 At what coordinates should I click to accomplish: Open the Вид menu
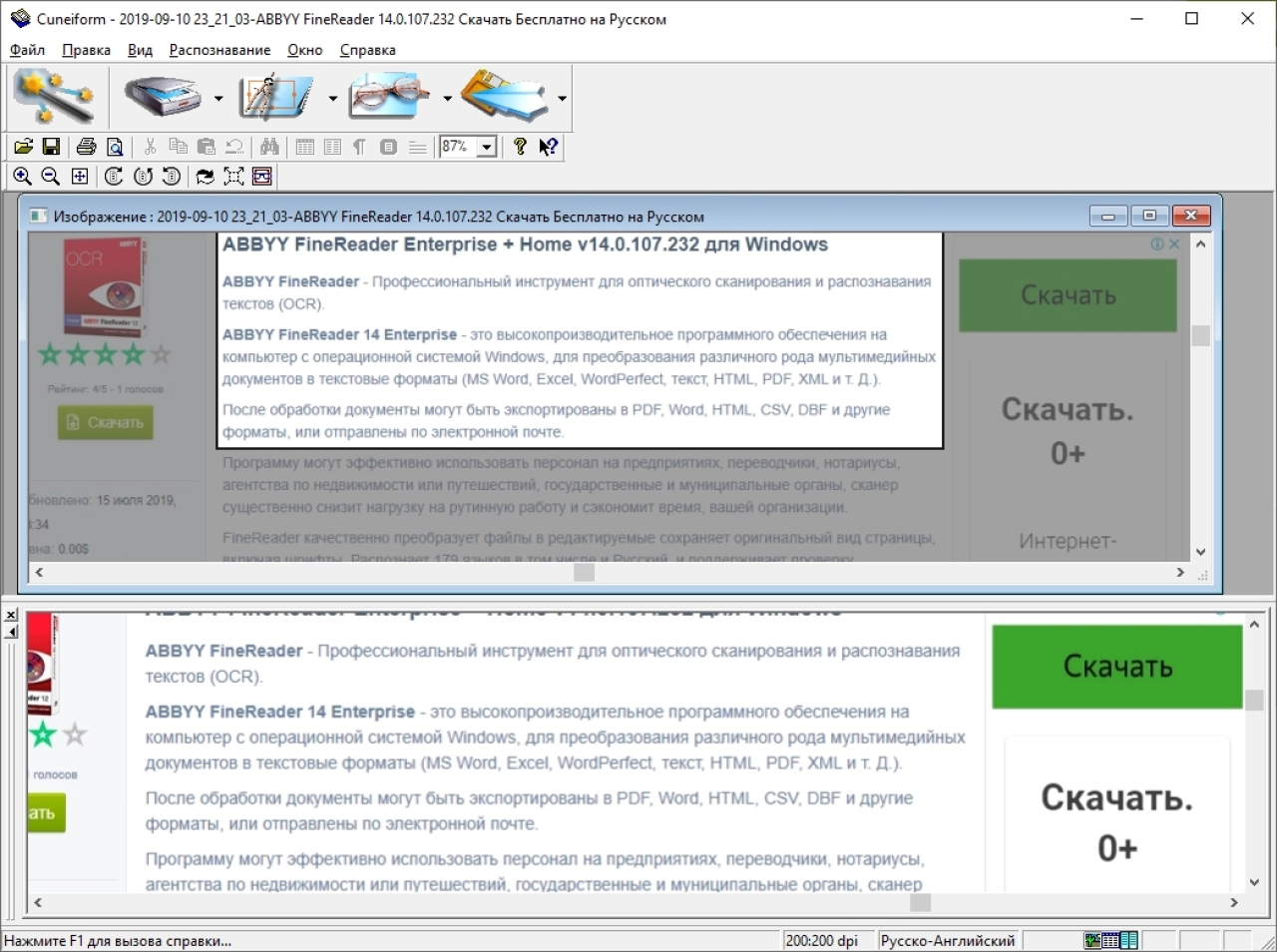140,50
